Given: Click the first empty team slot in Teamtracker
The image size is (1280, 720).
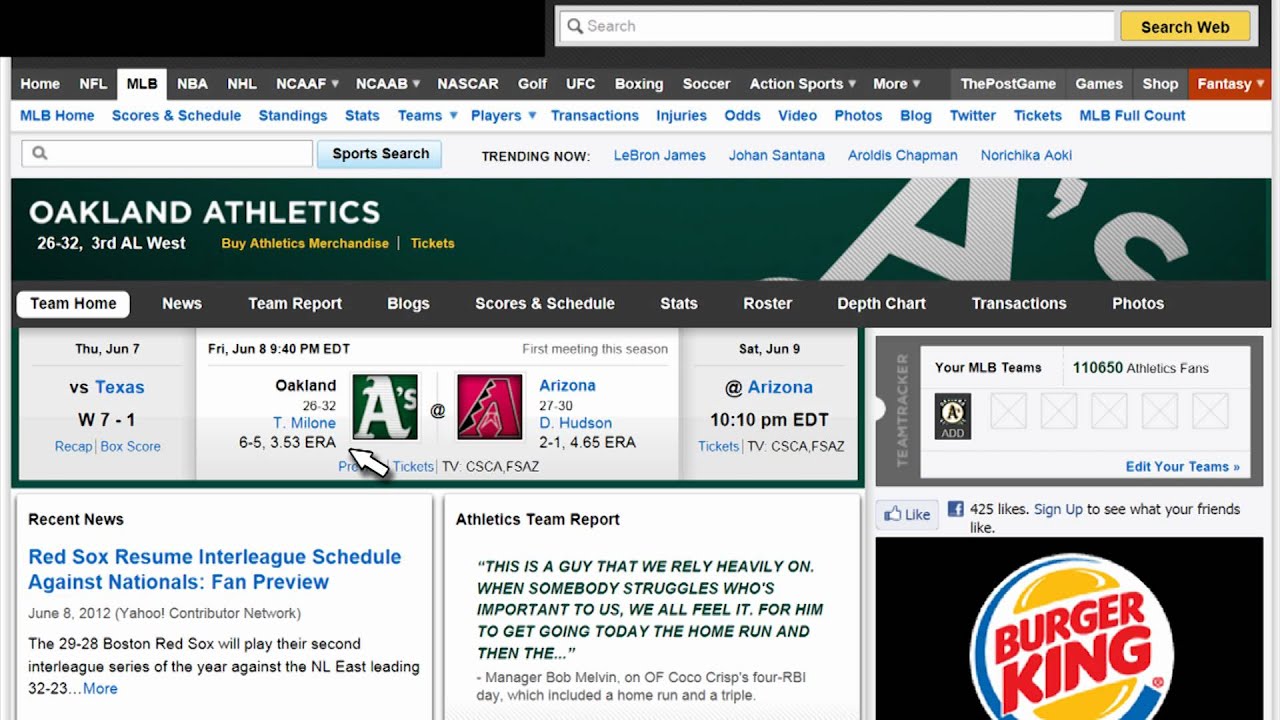Looking at the screenshot, I should point(1008,411).
